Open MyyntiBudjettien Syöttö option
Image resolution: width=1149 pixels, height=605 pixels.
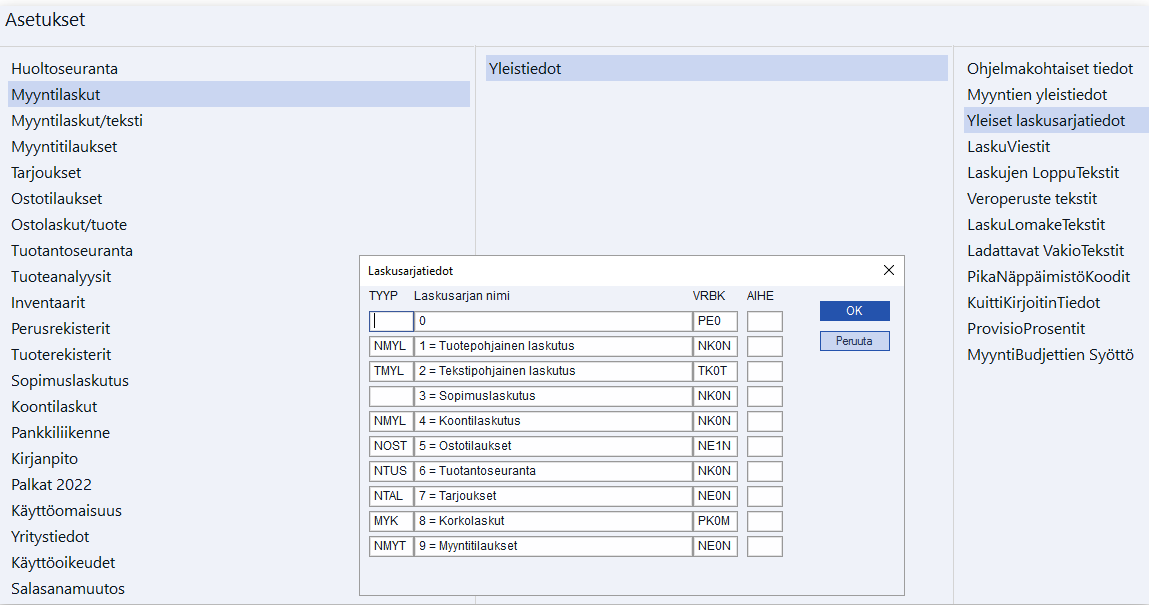coord(1049,355)
